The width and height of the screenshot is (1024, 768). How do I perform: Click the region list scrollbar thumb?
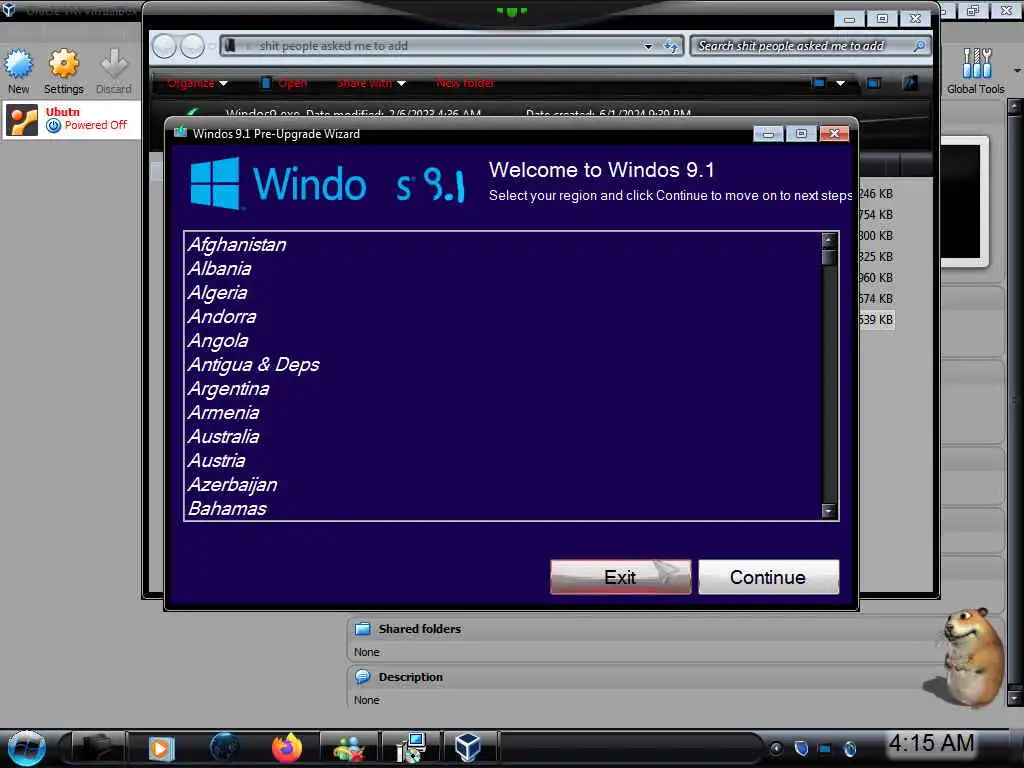click(x=829, y=257)
